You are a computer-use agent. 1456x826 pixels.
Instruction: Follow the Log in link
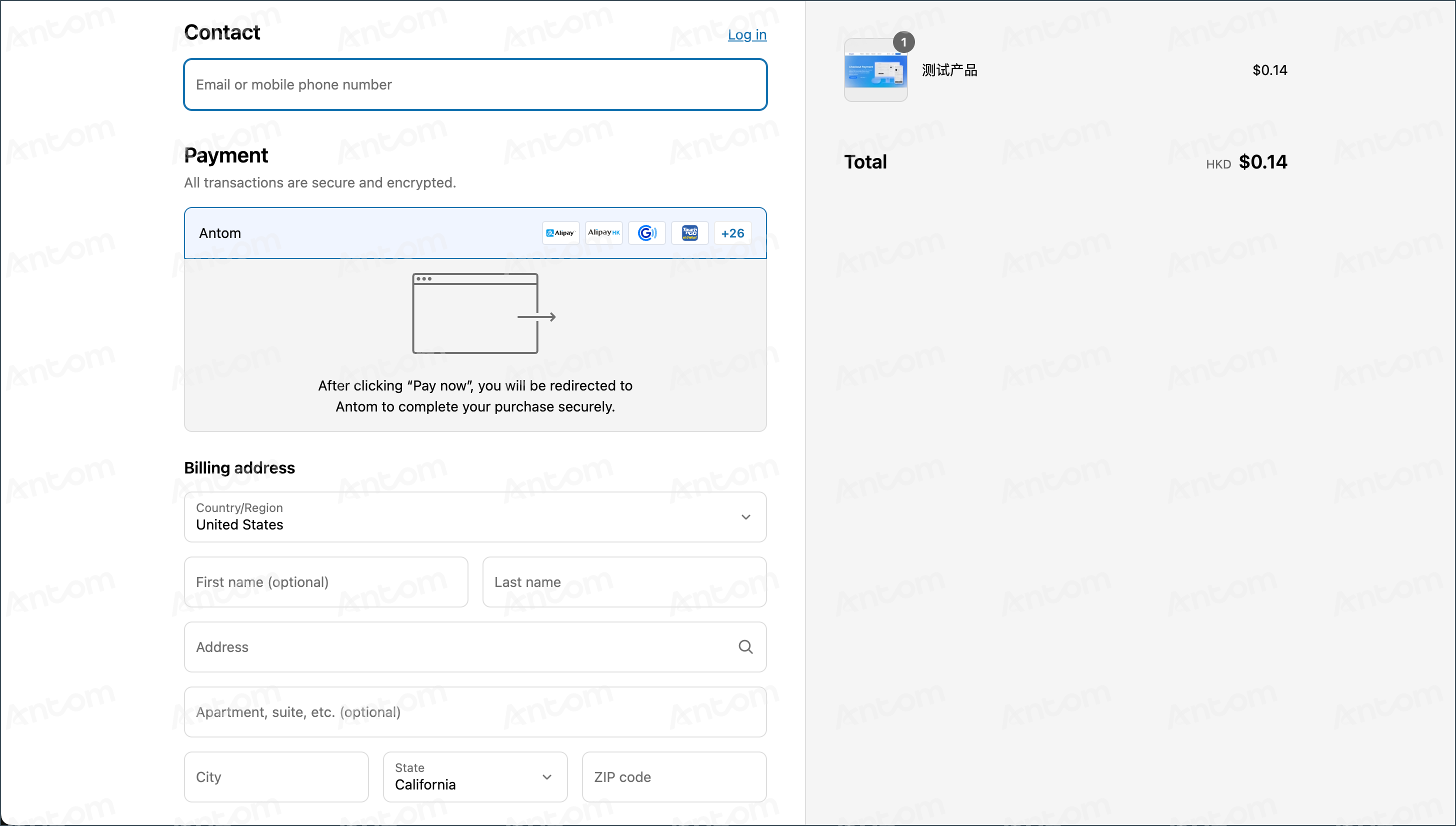(747, 34)
